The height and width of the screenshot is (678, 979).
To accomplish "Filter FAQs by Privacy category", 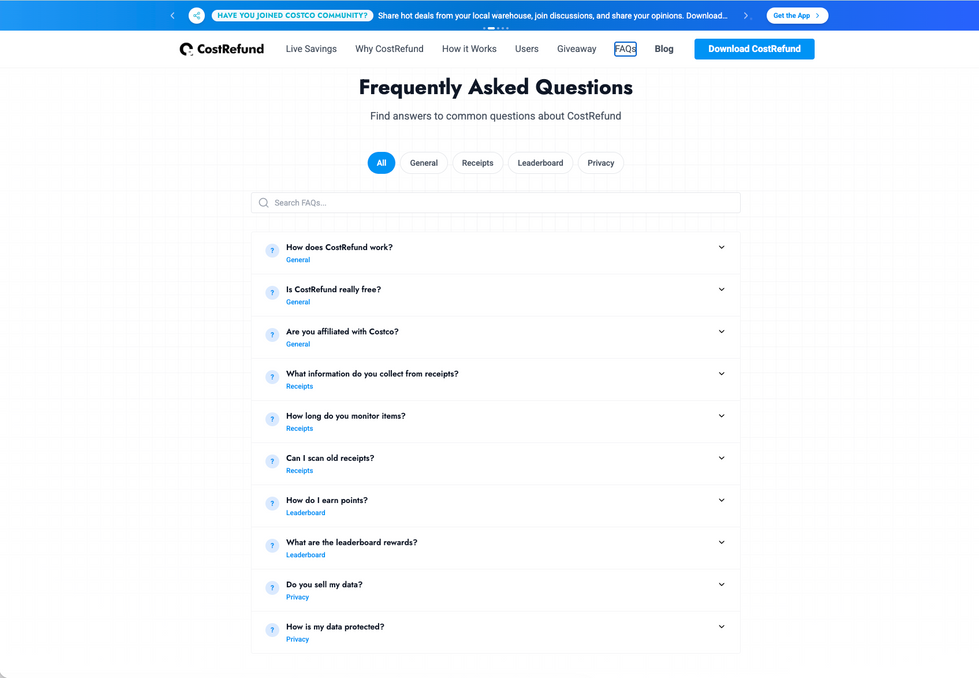I will click(x=600, y=163).
